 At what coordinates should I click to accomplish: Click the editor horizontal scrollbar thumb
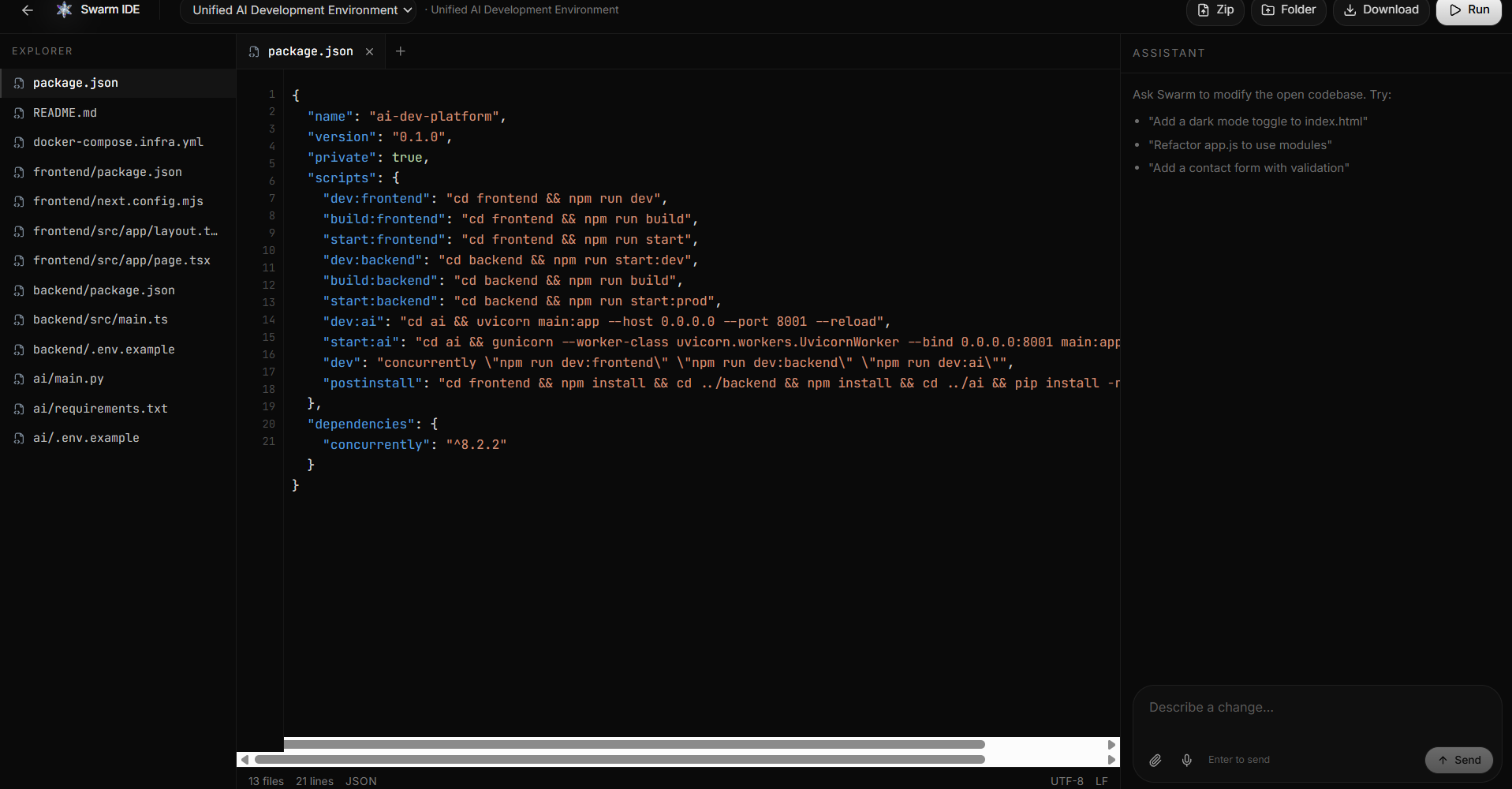pos(620,760)
